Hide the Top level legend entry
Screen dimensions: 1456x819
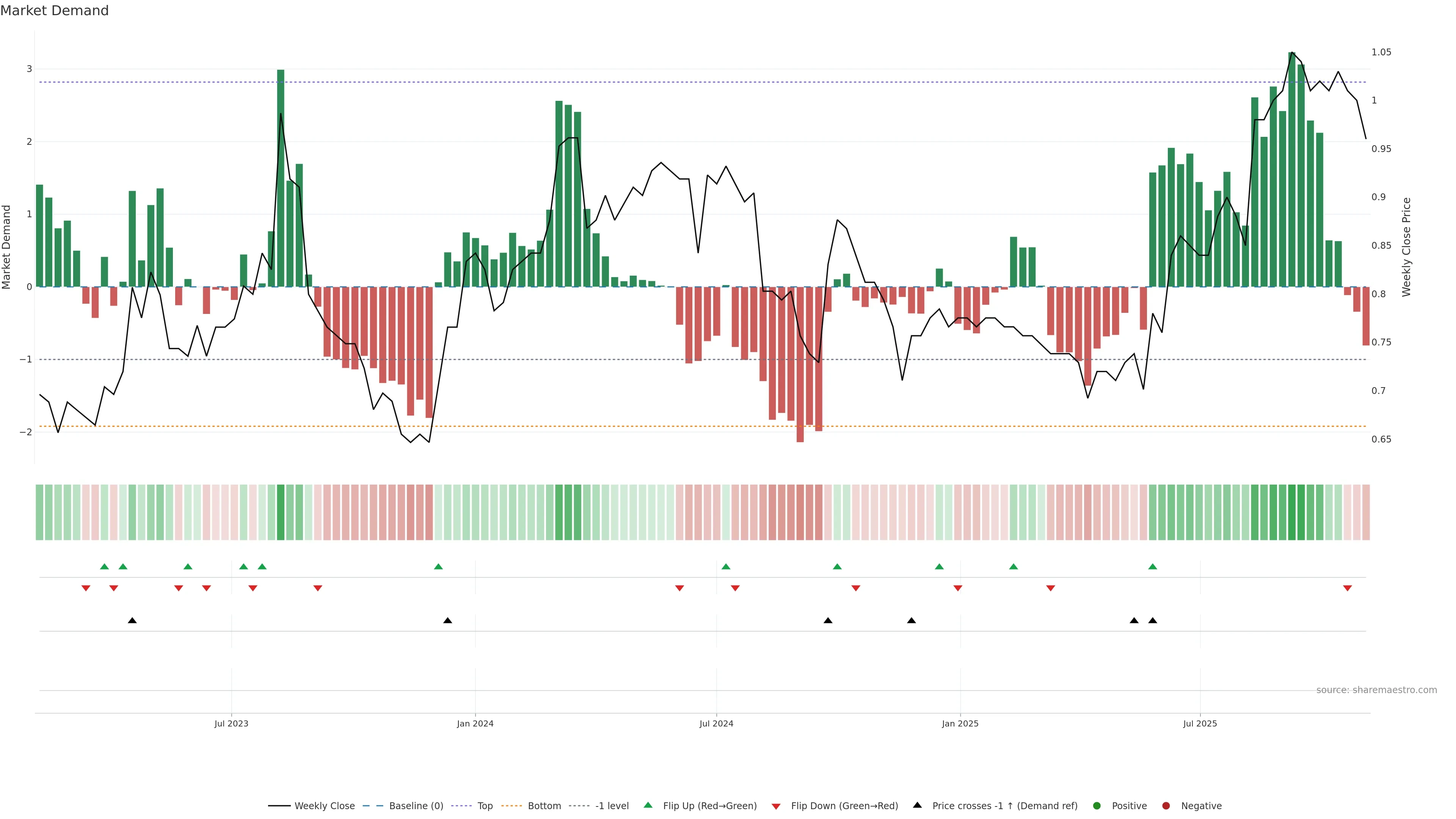[x=485, y=805]
